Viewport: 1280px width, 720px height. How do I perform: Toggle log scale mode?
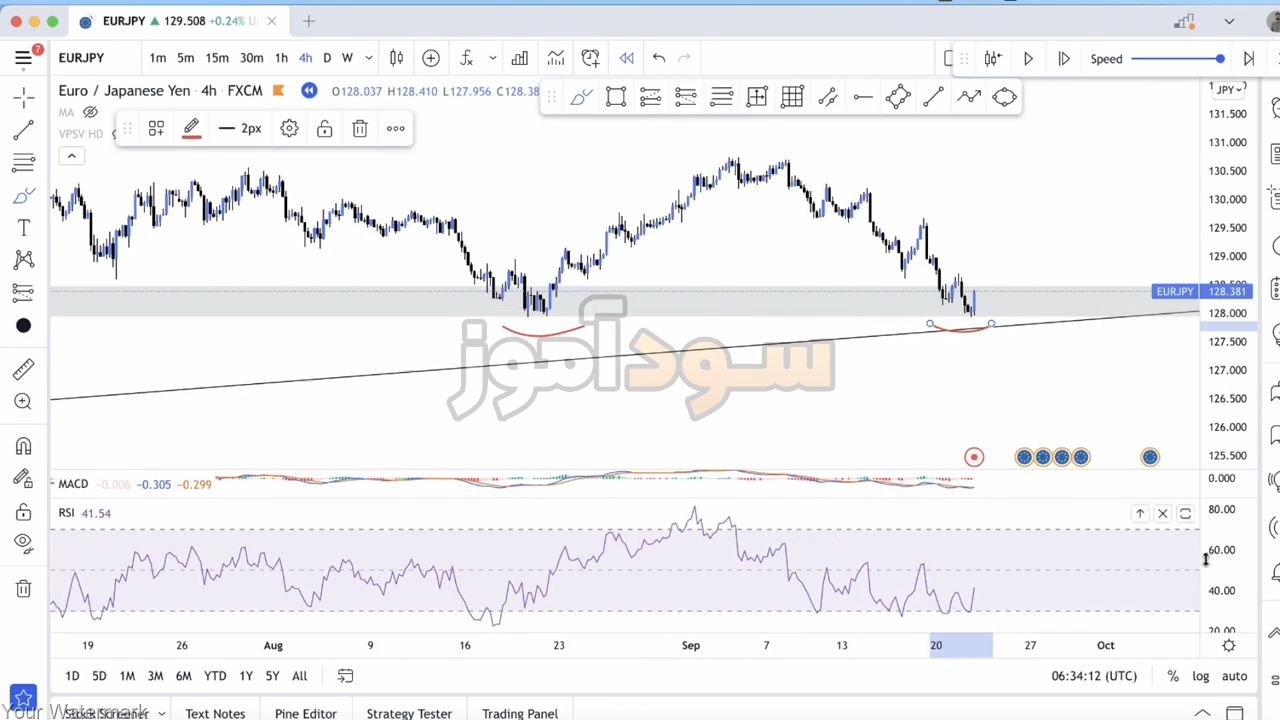(1201, 676)
